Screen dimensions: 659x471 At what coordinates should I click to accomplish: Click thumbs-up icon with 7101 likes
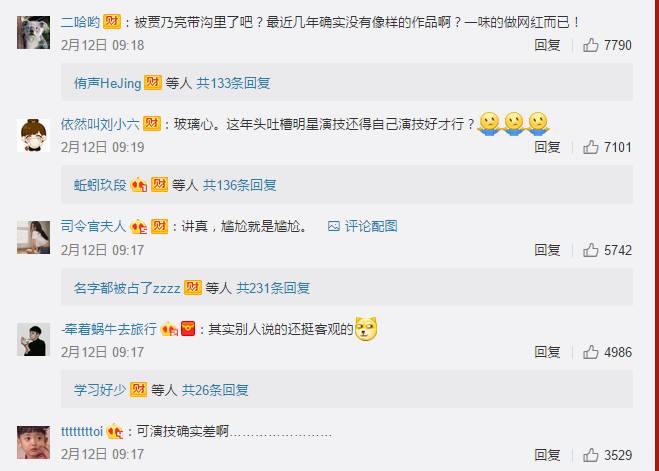click(590, 147)
